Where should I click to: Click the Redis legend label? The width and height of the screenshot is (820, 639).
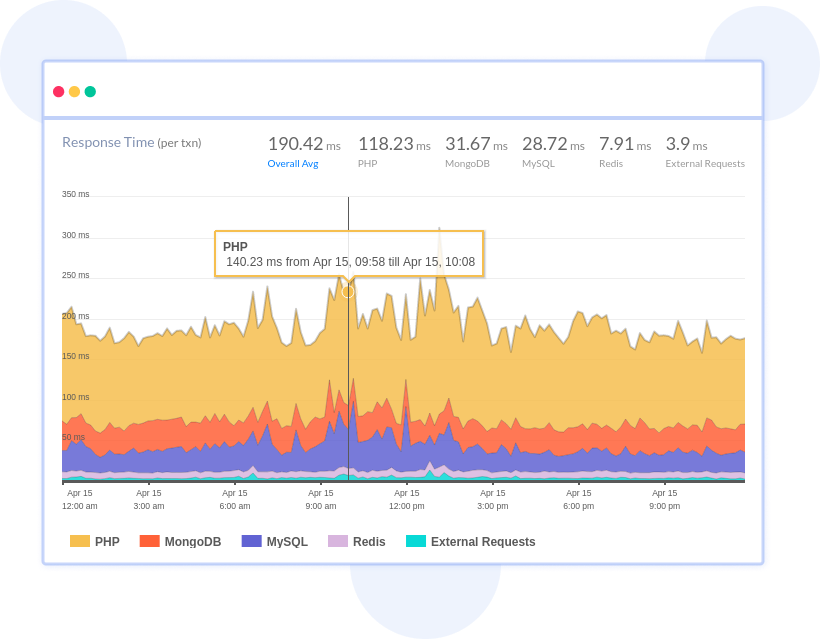pyautogui.click(x=369, y=542)
